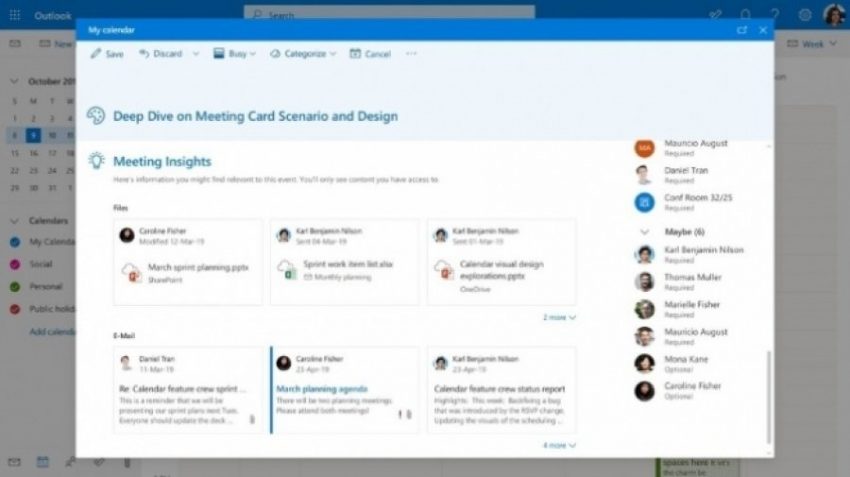Screen dimensions: 850x477
Task: Discard the event changes
Action: (x=160, y=54)
